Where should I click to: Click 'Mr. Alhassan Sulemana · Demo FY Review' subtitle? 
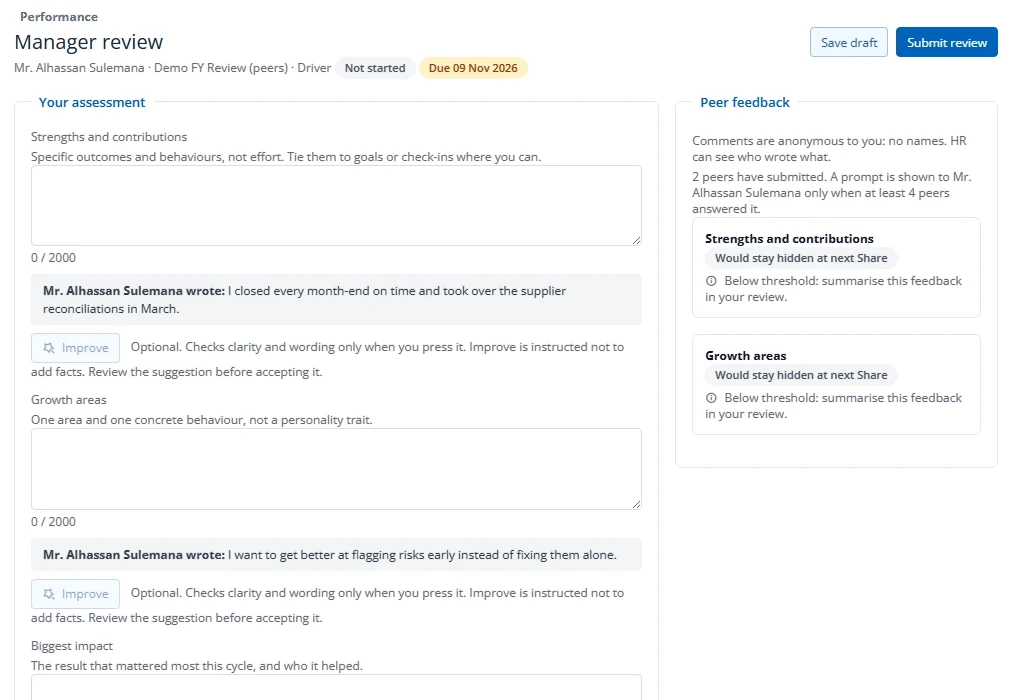(172, 68)
